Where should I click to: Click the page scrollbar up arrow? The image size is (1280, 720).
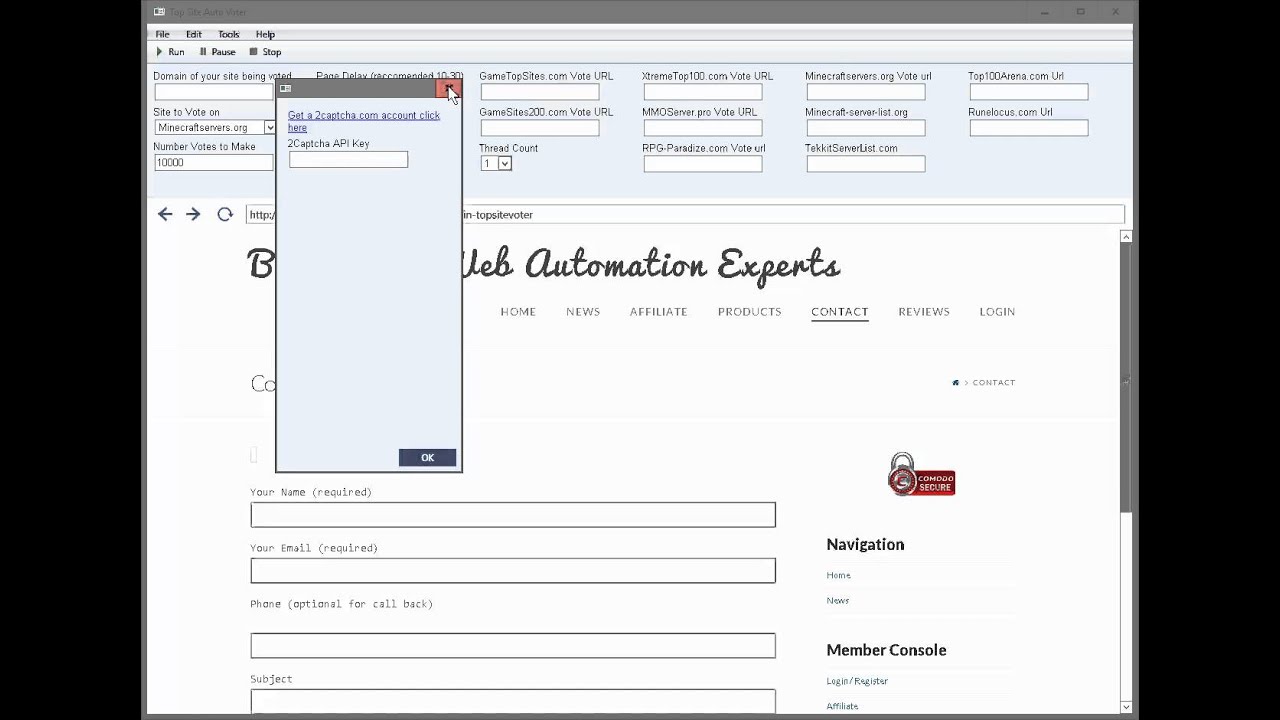pyautogui.click(x=1126, y=237)
